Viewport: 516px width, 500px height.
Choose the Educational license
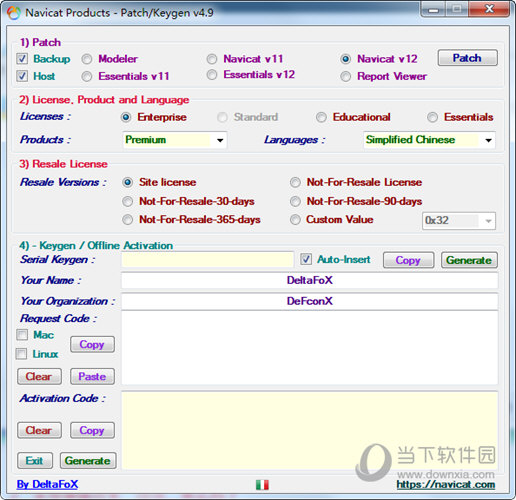[x=321, y=117]
